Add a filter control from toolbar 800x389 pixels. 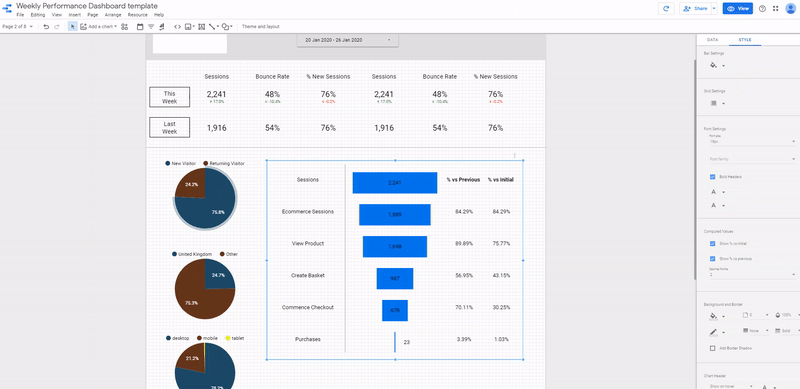coord(151,27)
